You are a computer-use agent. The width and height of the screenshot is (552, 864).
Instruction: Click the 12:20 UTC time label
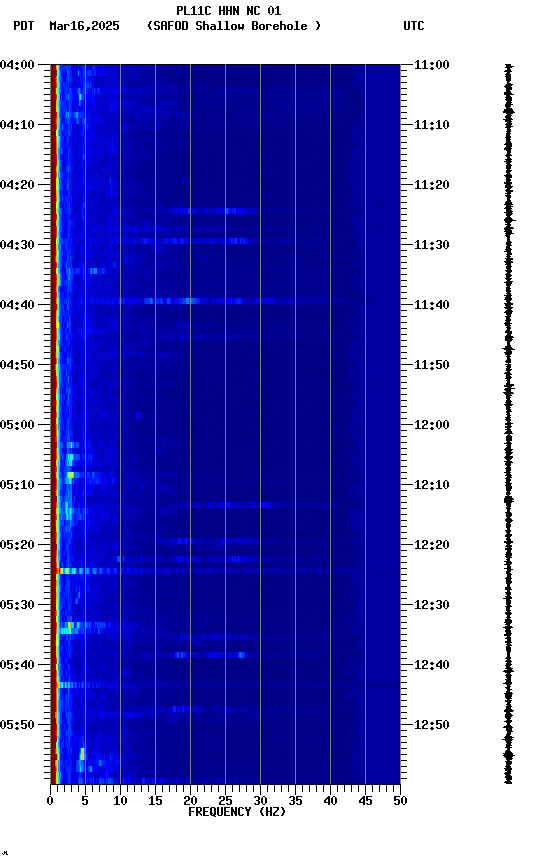pyautogui.click(x=432, y=545)
